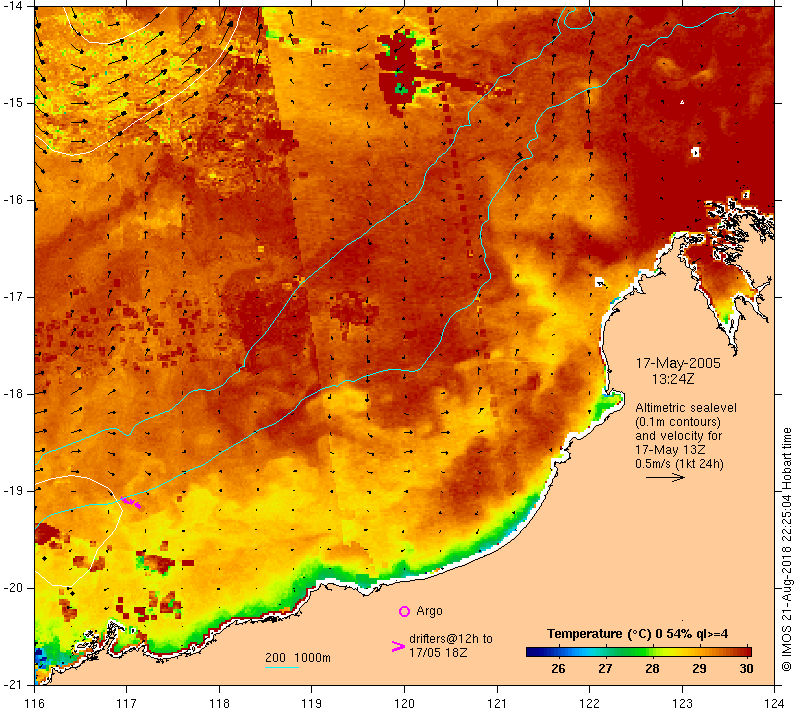The height and width of the screenshot is (710, 800).
Task: Click the '-21' latitude axis label
Action: point(13,684)
